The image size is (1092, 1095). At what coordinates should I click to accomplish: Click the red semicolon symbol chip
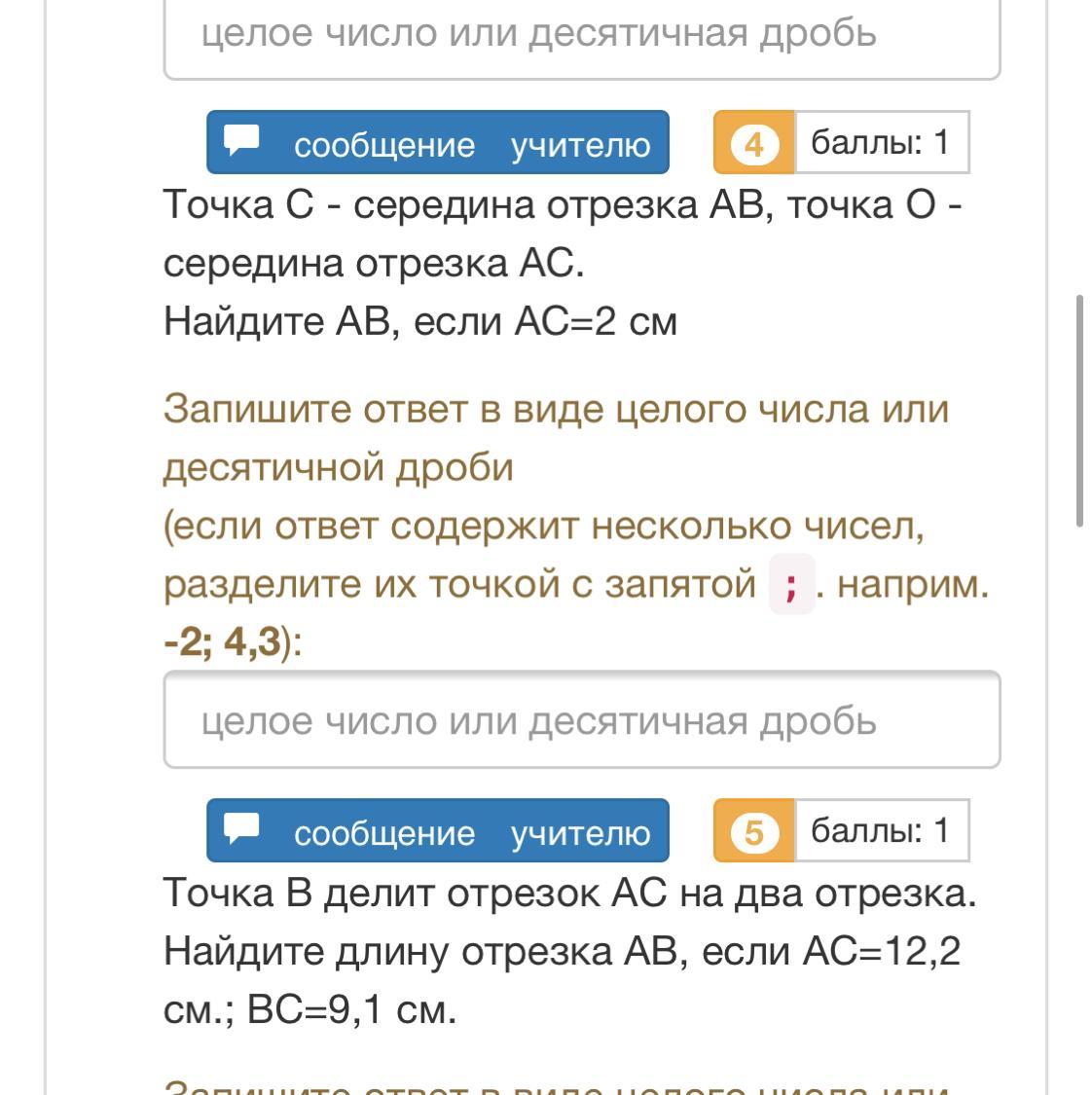coord(791,585)
